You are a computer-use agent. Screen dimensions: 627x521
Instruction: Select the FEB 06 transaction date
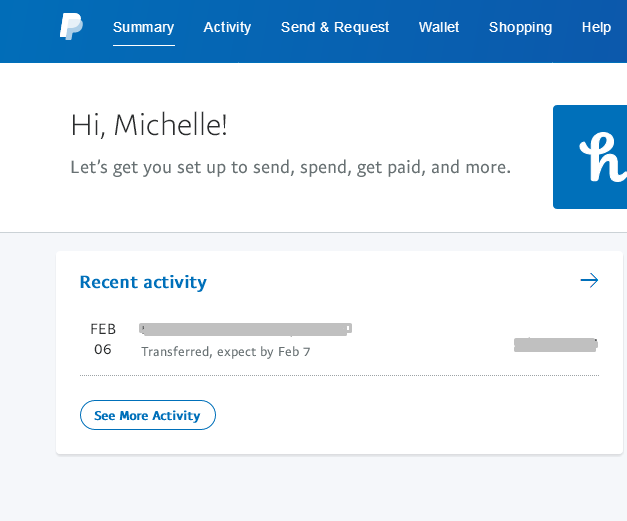[103, 339]
